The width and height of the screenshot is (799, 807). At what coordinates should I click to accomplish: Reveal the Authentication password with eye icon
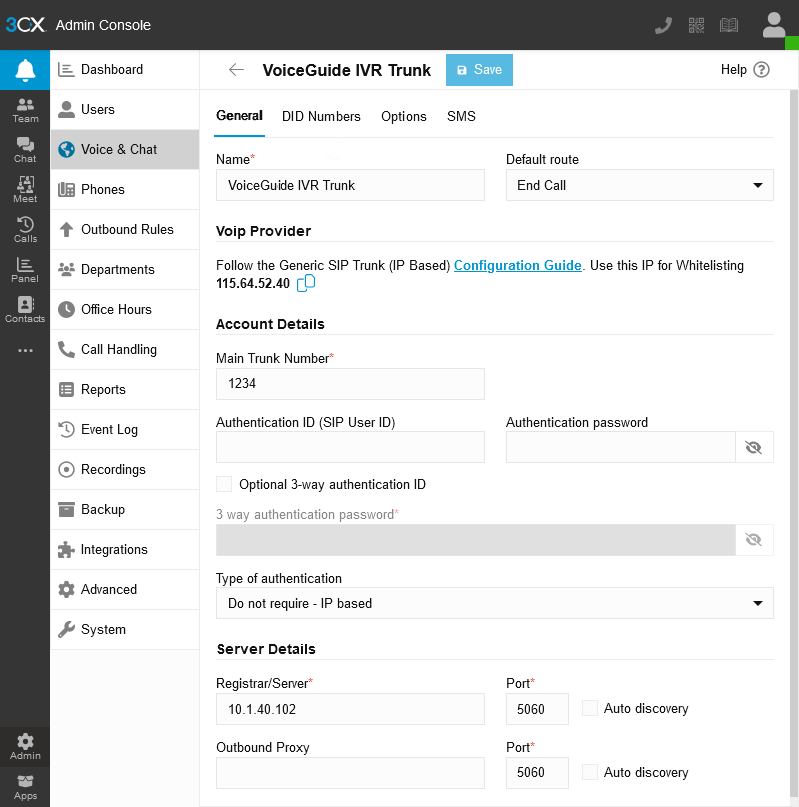coord(754,447)
